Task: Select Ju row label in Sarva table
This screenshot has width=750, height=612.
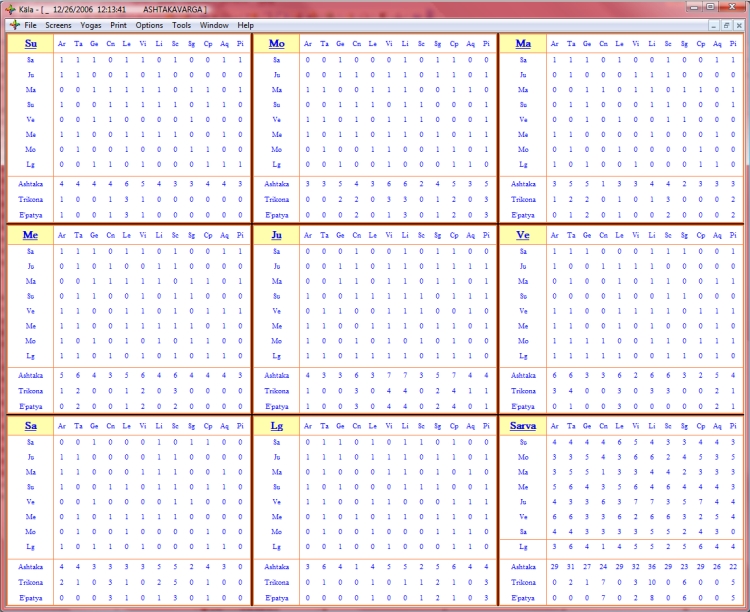Action: click(x=523, y=502)
